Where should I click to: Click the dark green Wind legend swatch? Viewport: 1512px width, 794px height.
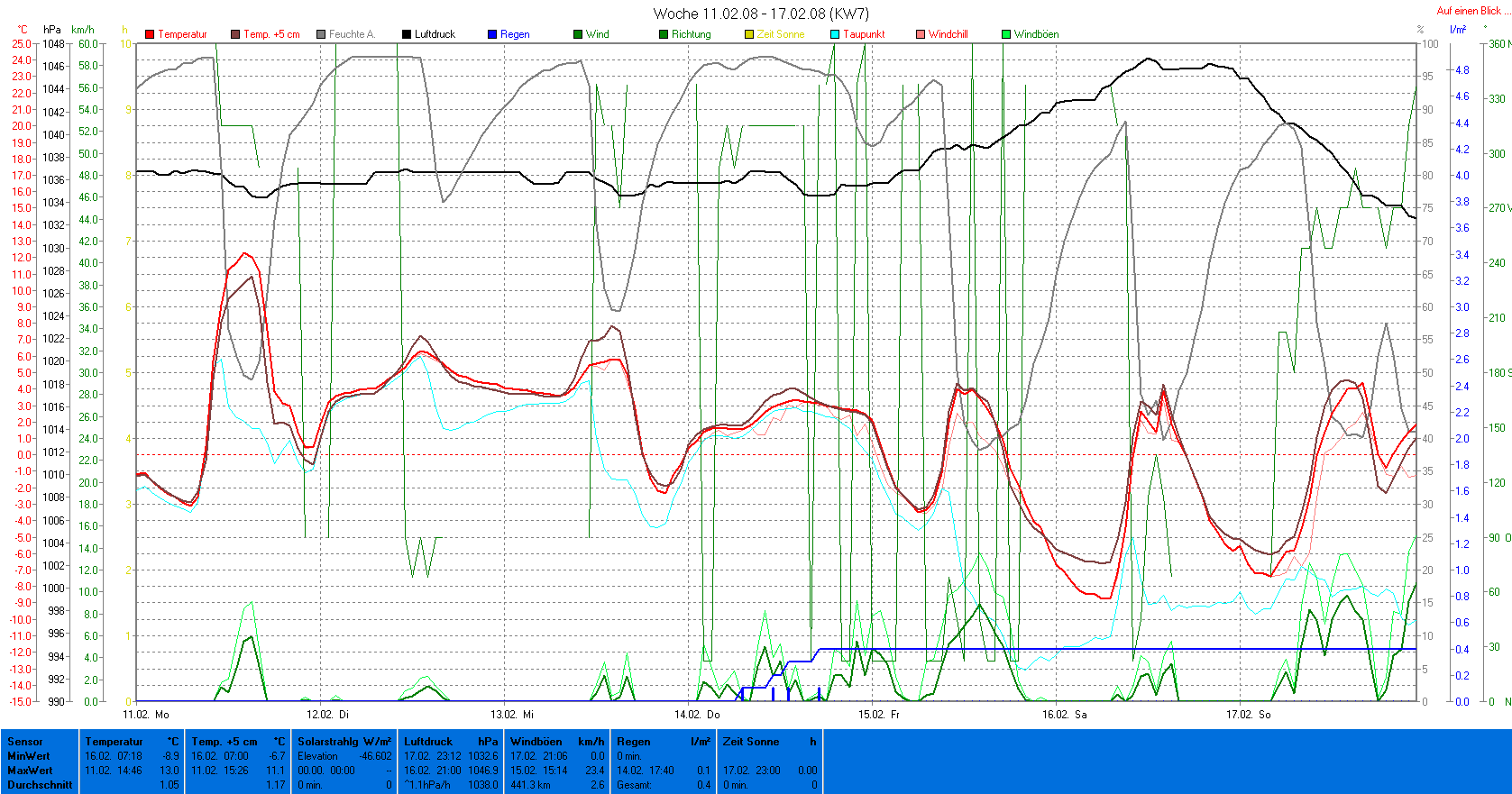pos(578,34)
